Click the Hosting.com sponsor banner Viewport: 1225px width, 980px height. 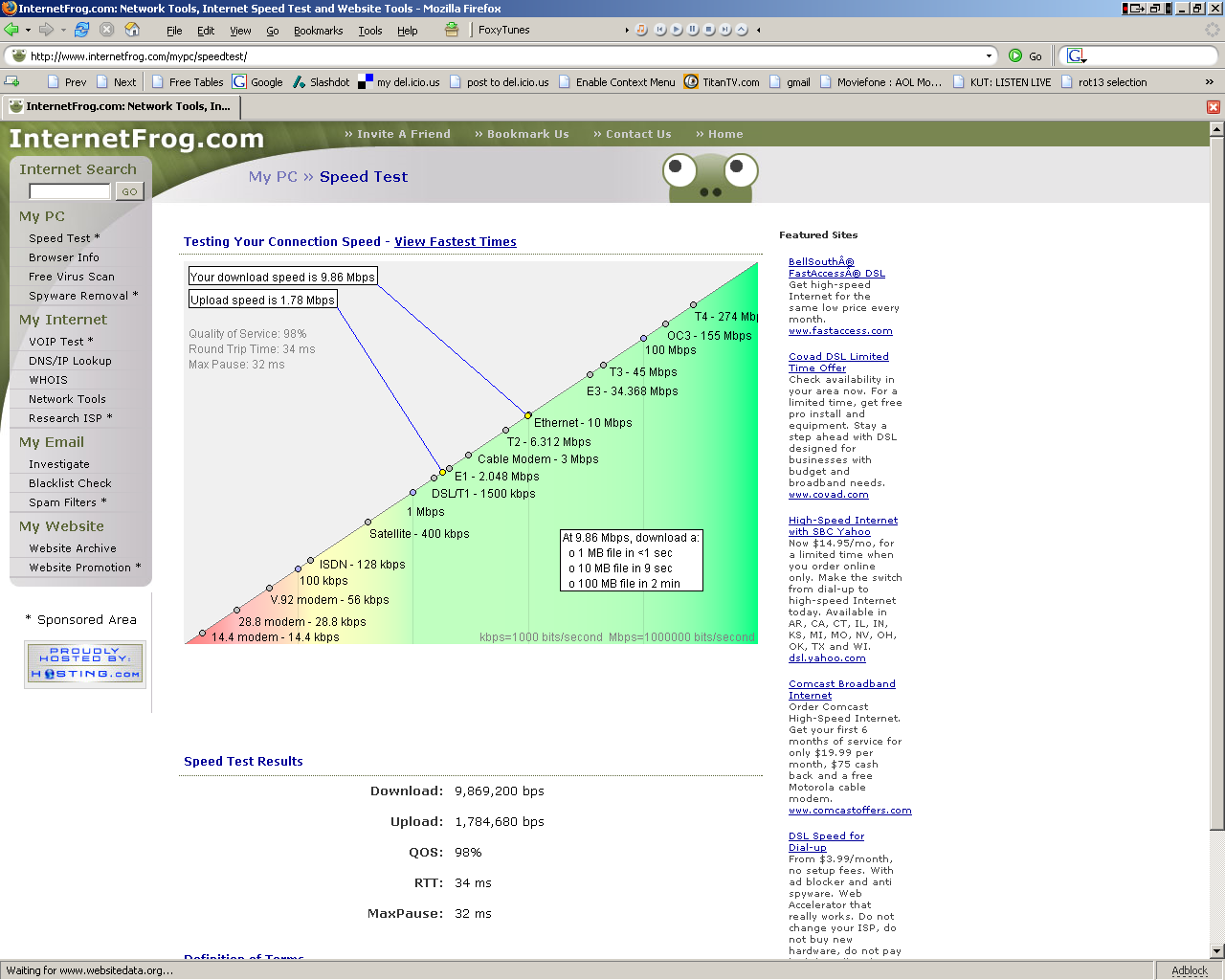[85, 663]
